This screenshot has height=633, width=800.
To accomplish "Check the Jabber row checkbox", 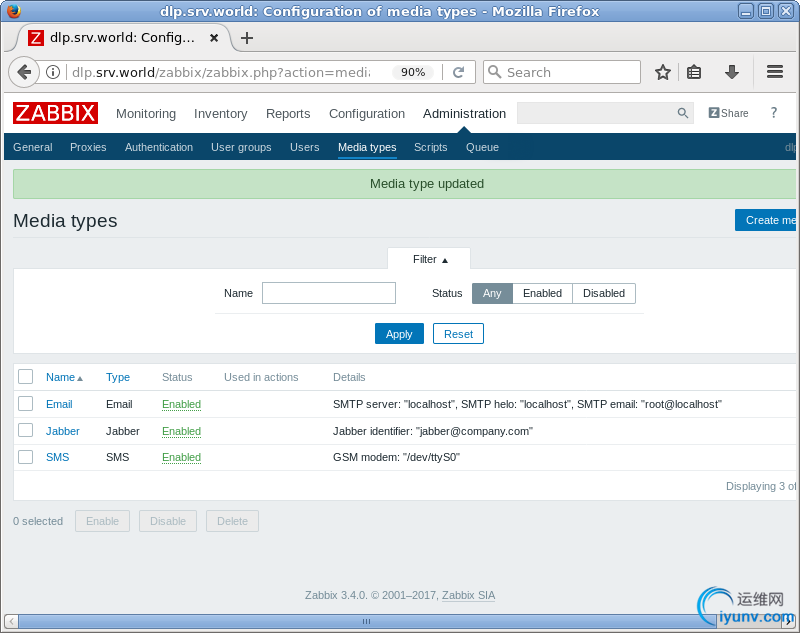I will 26,430.
